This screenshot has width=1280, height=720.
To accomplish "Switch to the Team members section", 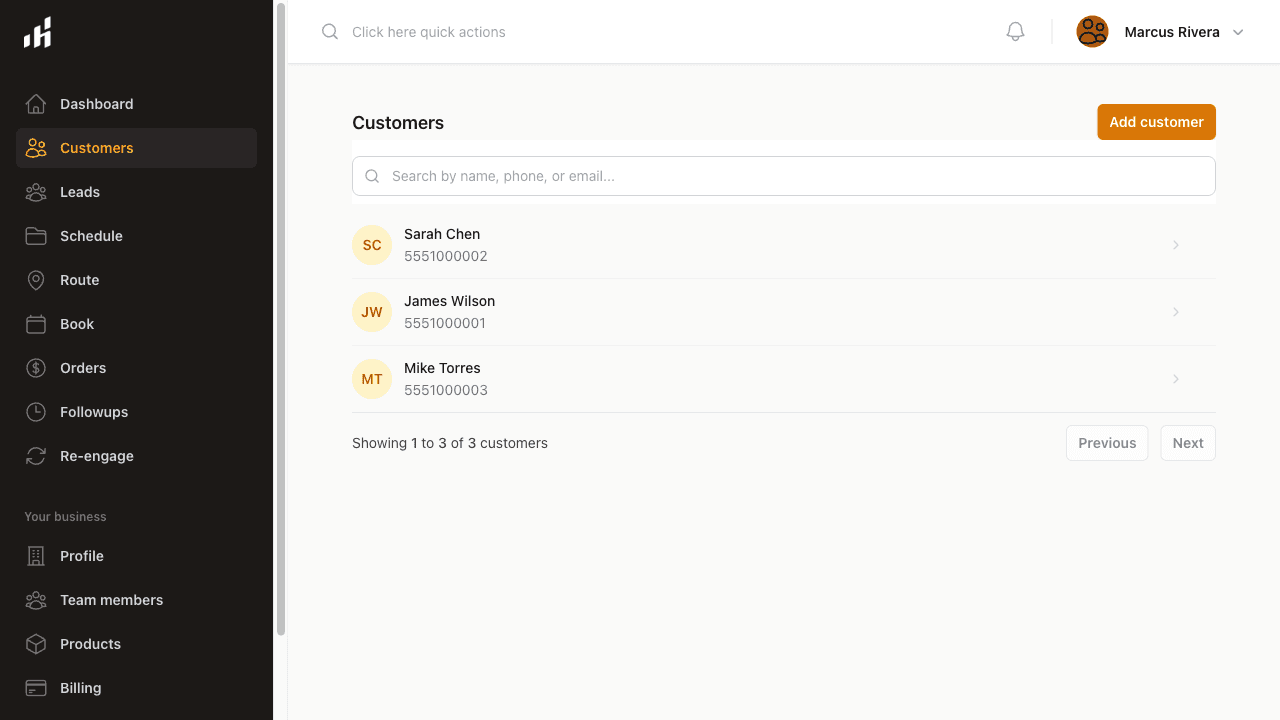I will click(x=111, y=600).
